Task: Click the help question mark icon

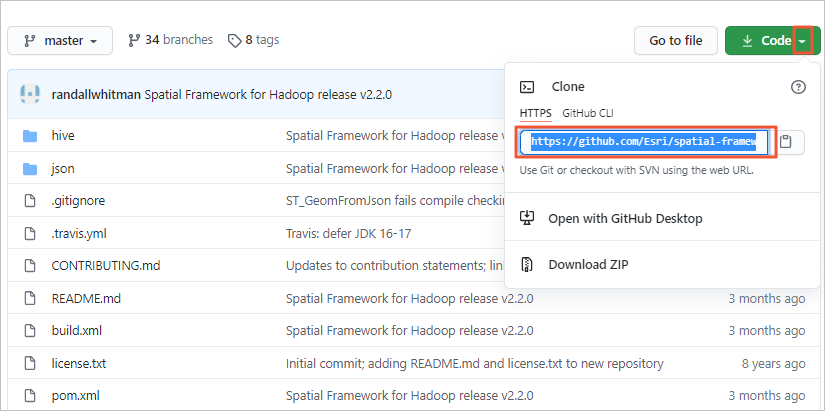Action: click(x=797, y=87)
